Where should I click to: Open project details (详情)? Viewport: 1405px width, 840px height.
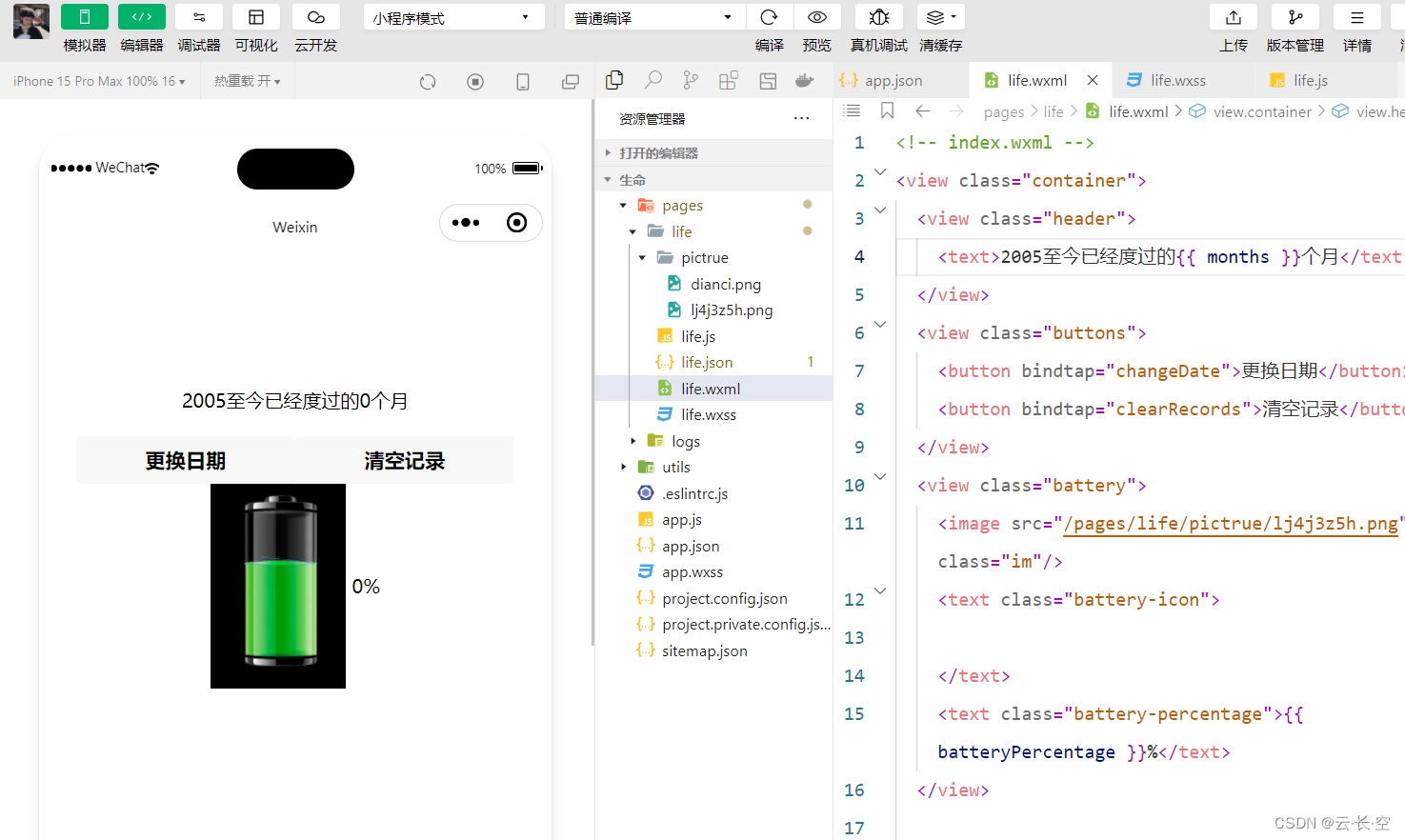[1357, 17]
